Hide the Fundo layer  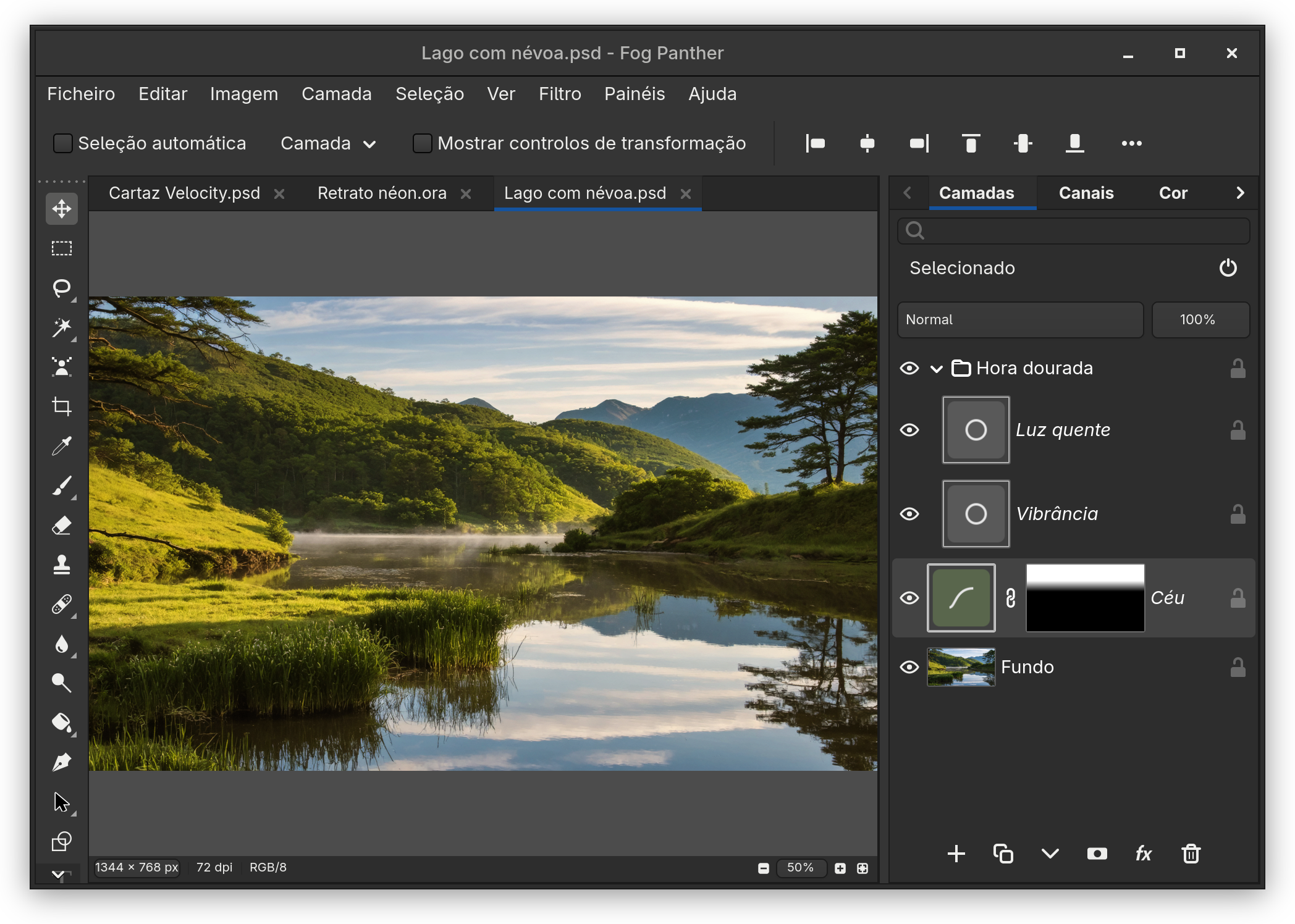click(909, 667)
